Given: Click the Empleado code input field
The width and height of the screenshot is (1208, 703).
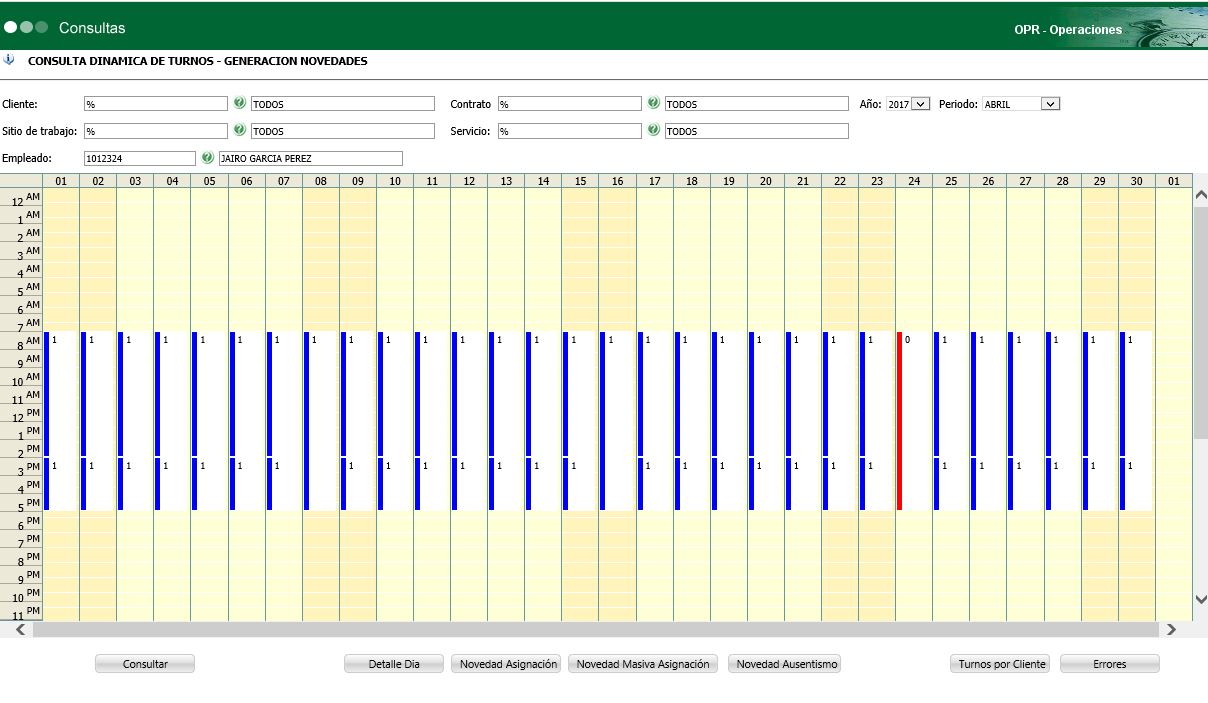Looking at the screenshot, I should [140, 158].
